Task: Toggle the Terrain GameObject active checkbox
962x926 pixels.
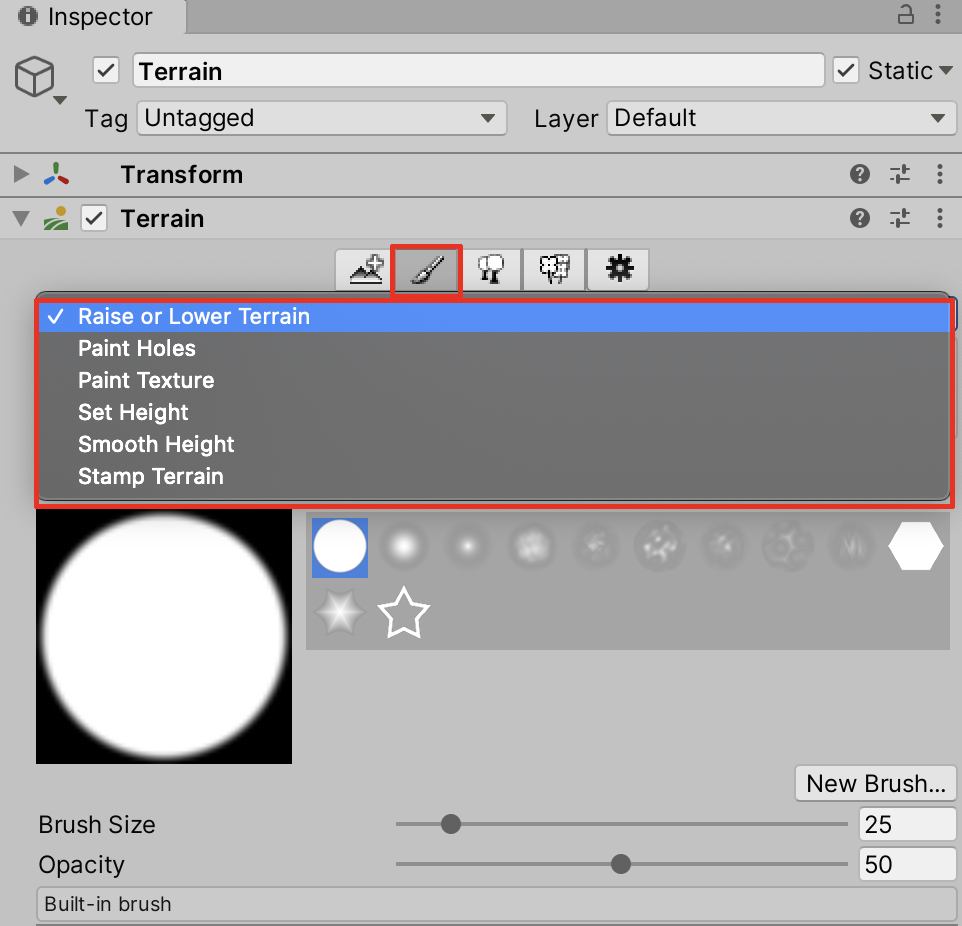Action: [x=106, y=71]
